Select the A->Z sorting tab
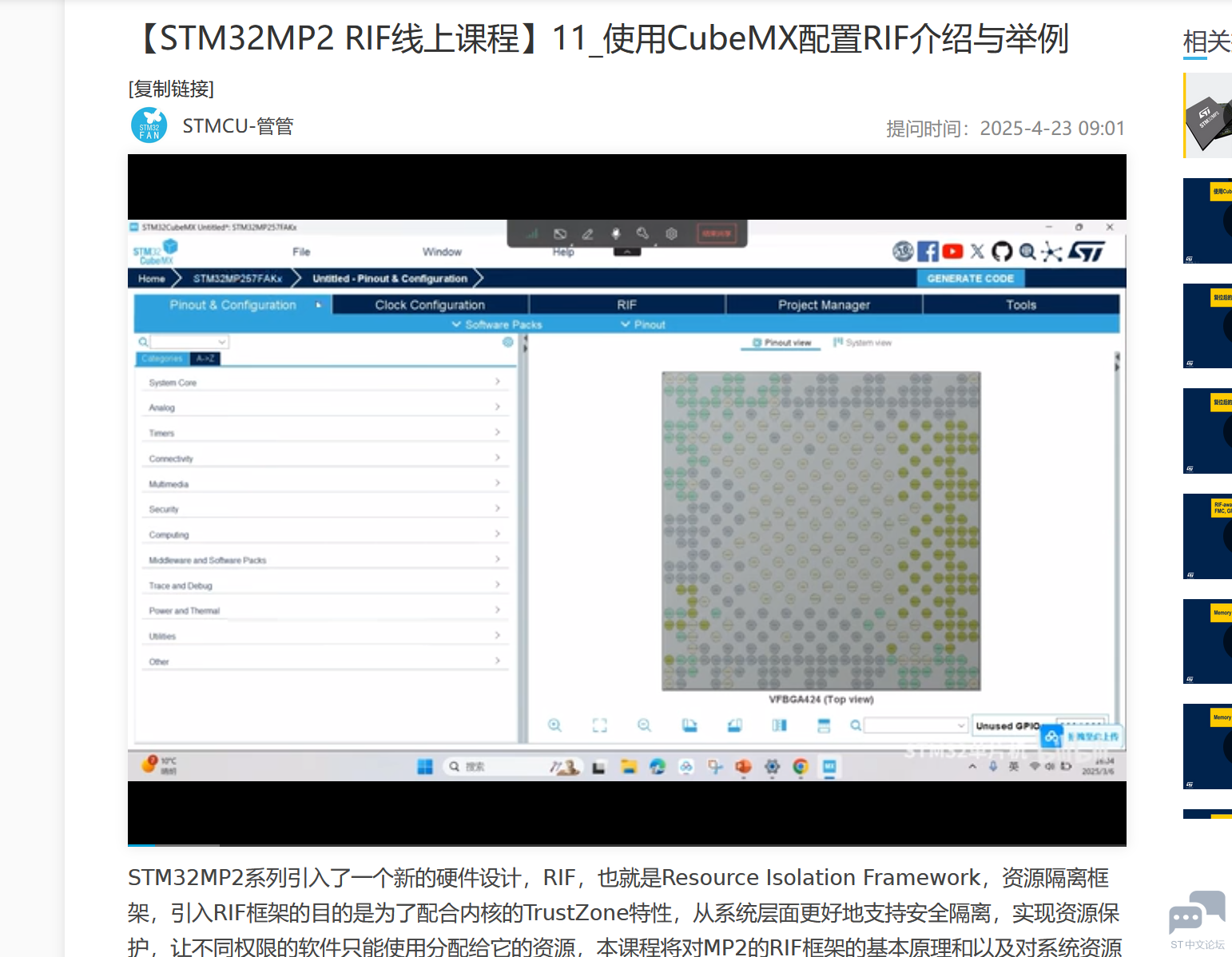This screenshot has height=957, width=1232. tap(205, 359)
